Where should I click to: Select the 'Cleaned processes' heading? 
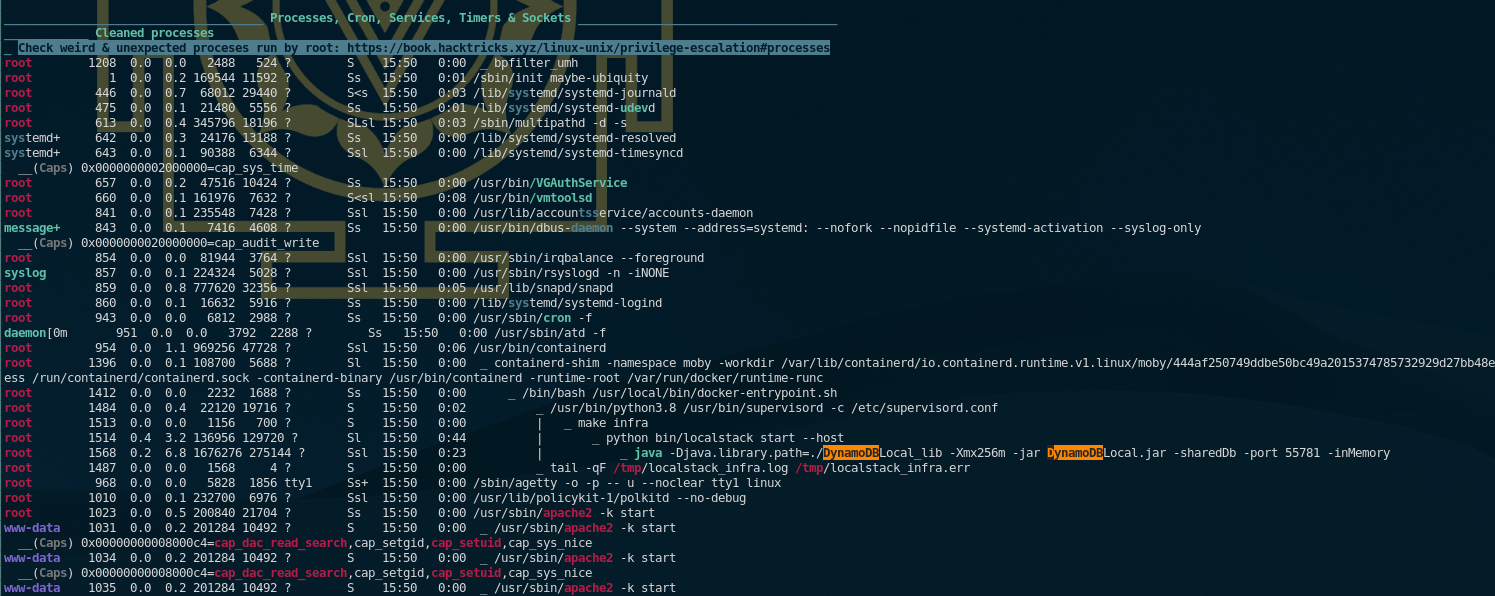[x=154, y=33]
